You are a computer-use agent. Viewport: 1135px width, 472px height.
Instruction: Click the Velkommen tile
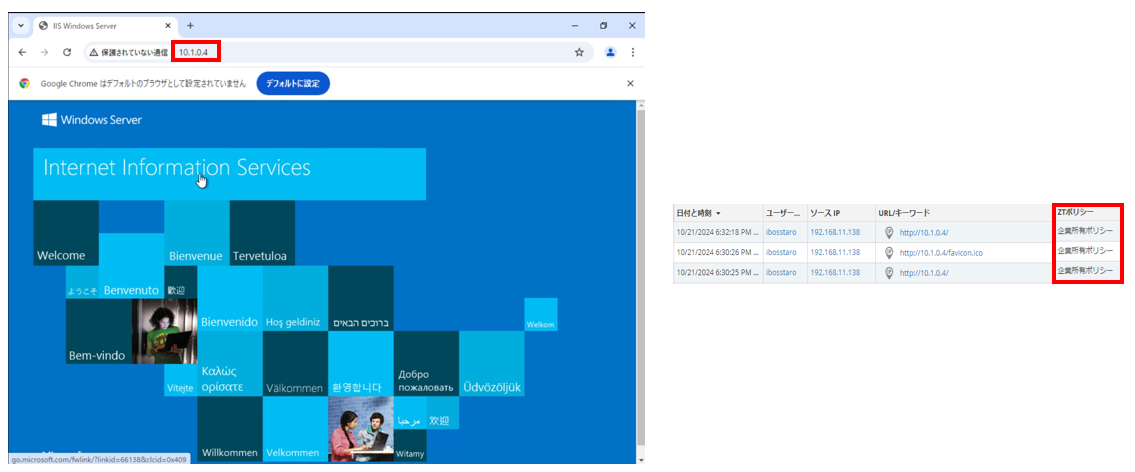pos(295,429)
